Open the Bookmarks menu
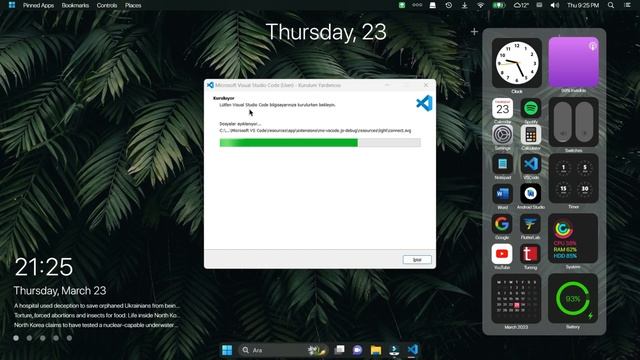The image size is (640, 360). 75,5
